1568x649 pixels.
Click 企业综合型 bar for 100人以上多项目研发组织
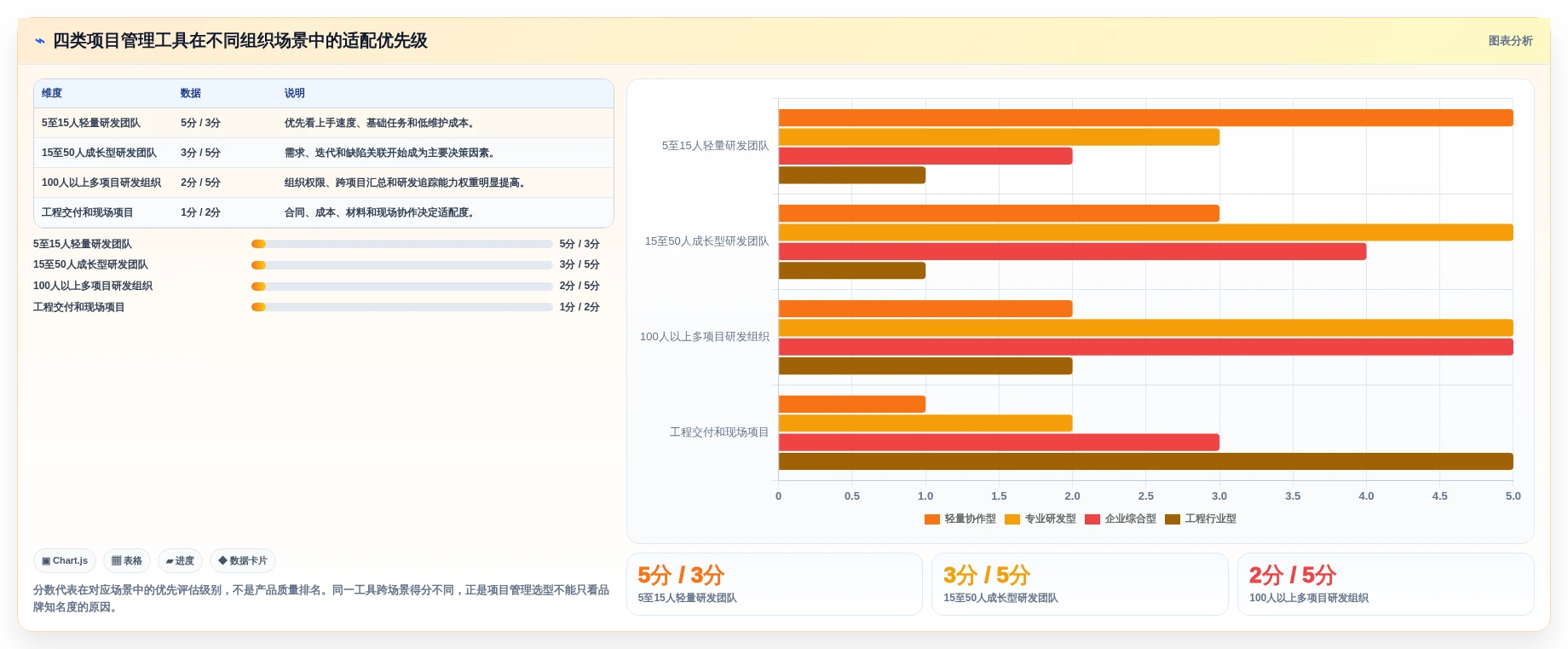1145,347
